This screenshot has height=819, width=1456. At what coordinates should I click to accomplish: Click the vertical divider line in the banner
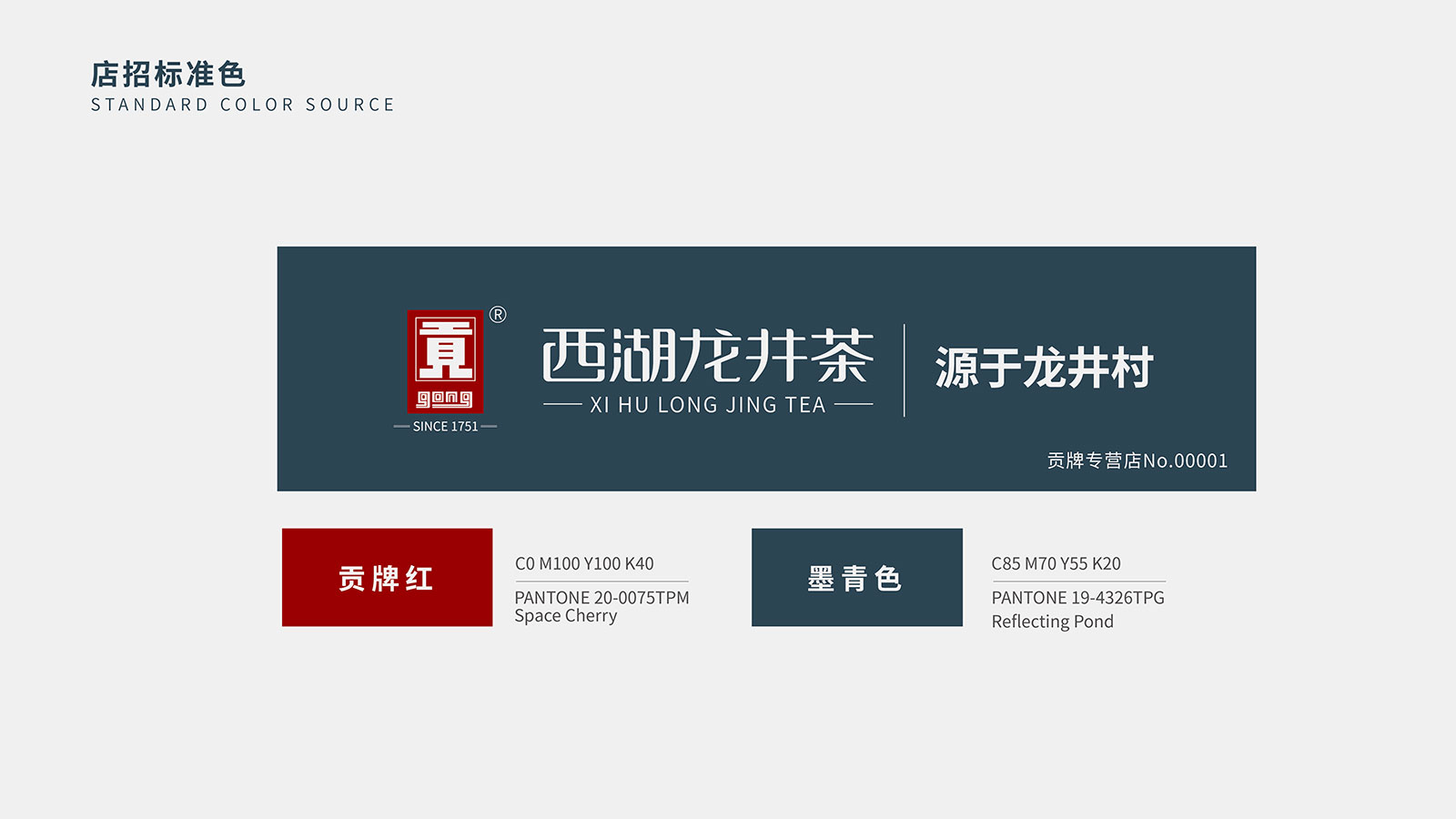904,370
